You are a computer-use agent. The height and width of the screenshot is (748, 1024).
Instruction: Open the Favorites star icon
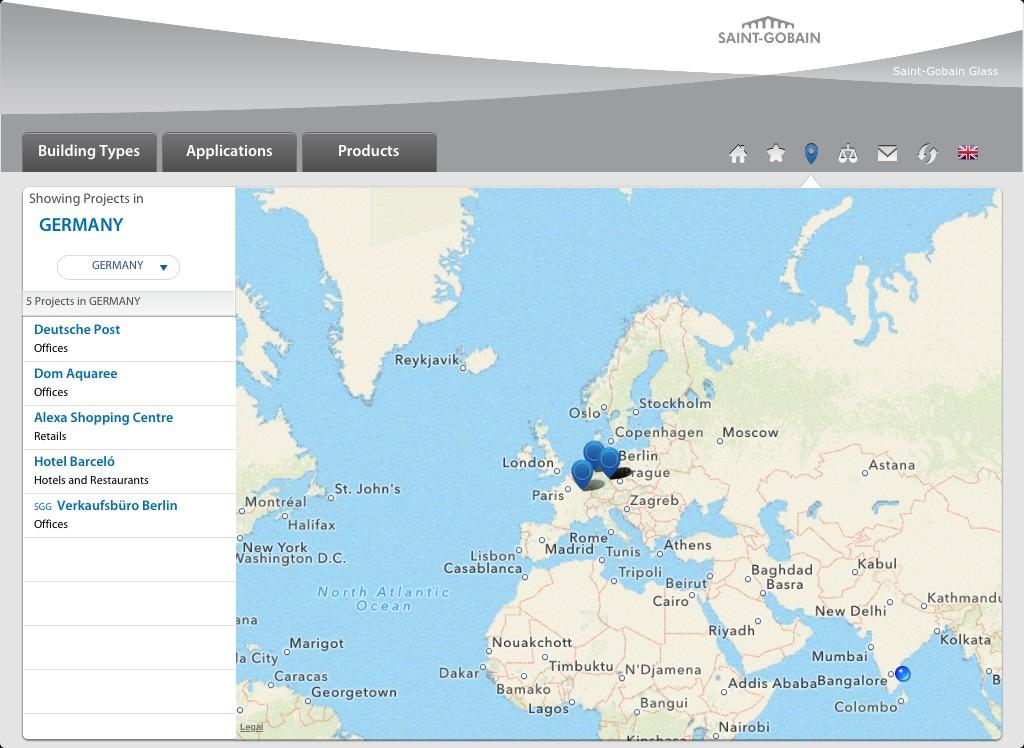coord(776,154)
